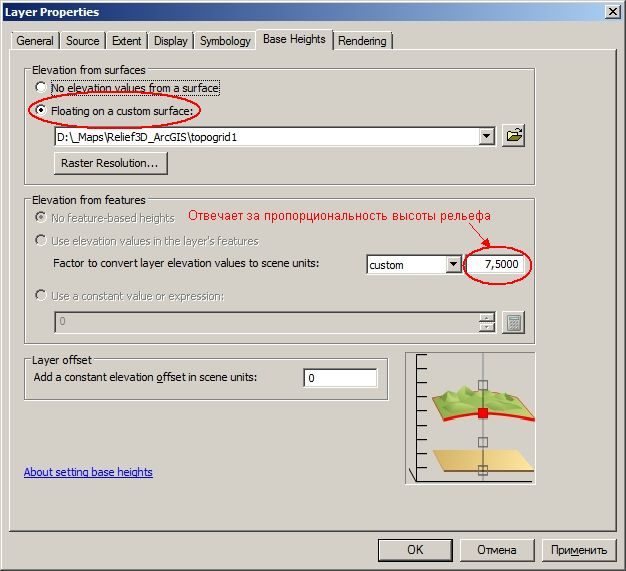Image resolution: width=626 pixels, height=571 pixels.
Task: Close the Layer Properties dialog
Action: pyautogui.click(x=612, y=12)
